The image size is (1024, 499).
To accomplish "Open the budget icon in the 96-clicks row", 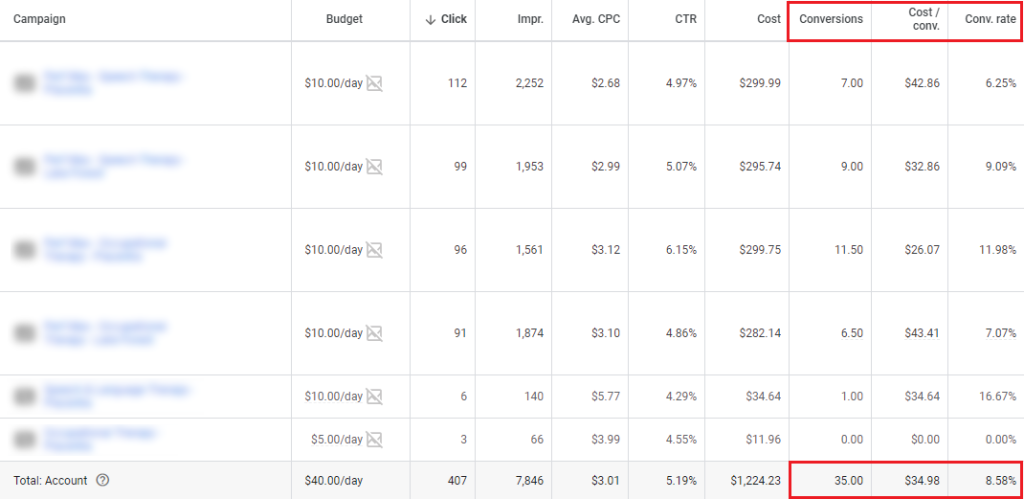I will (375, 249).
